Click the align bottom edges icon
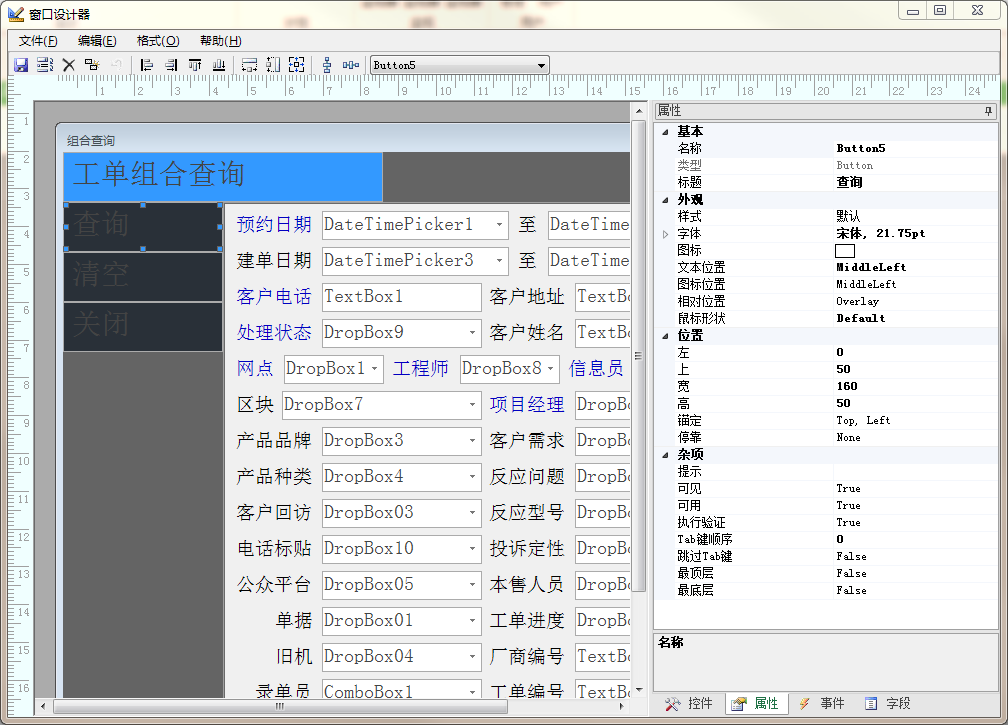The width and height of the screenshot is (1008, 725). (x=219, y=65)
